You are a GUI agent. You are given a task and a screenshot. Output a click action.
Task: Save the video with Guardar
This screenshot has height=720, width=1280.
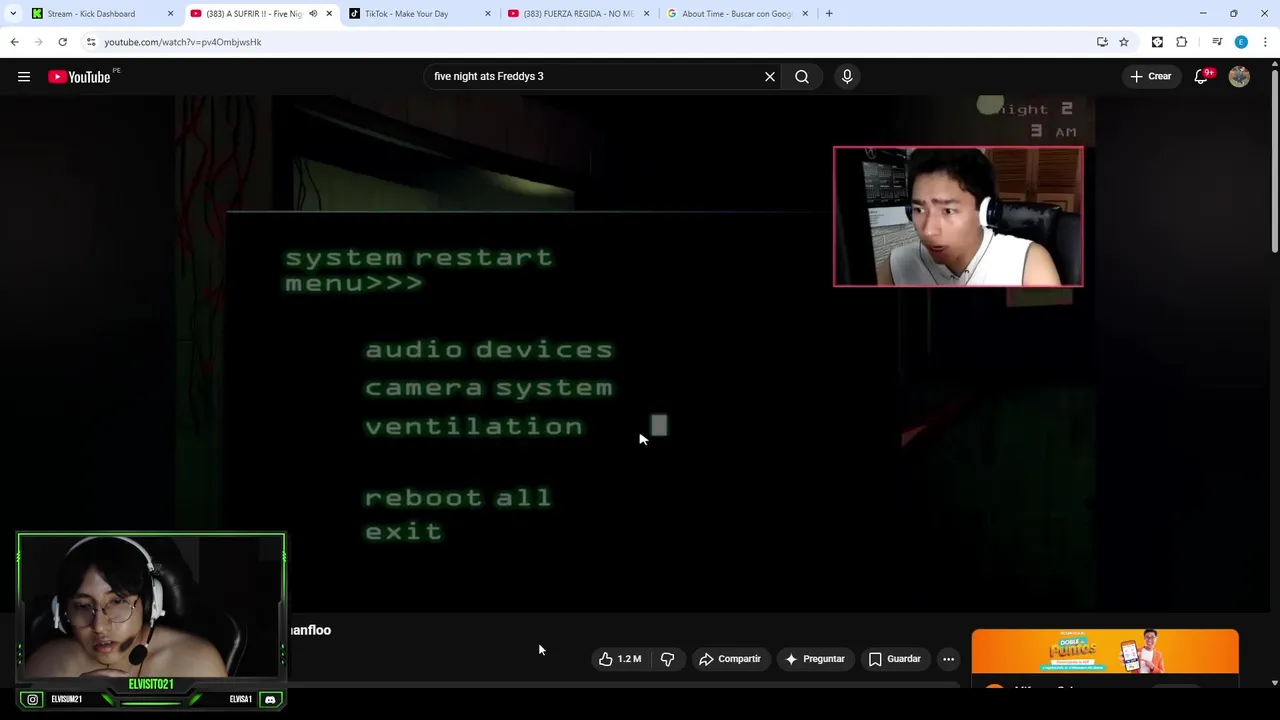coord(894,659)
